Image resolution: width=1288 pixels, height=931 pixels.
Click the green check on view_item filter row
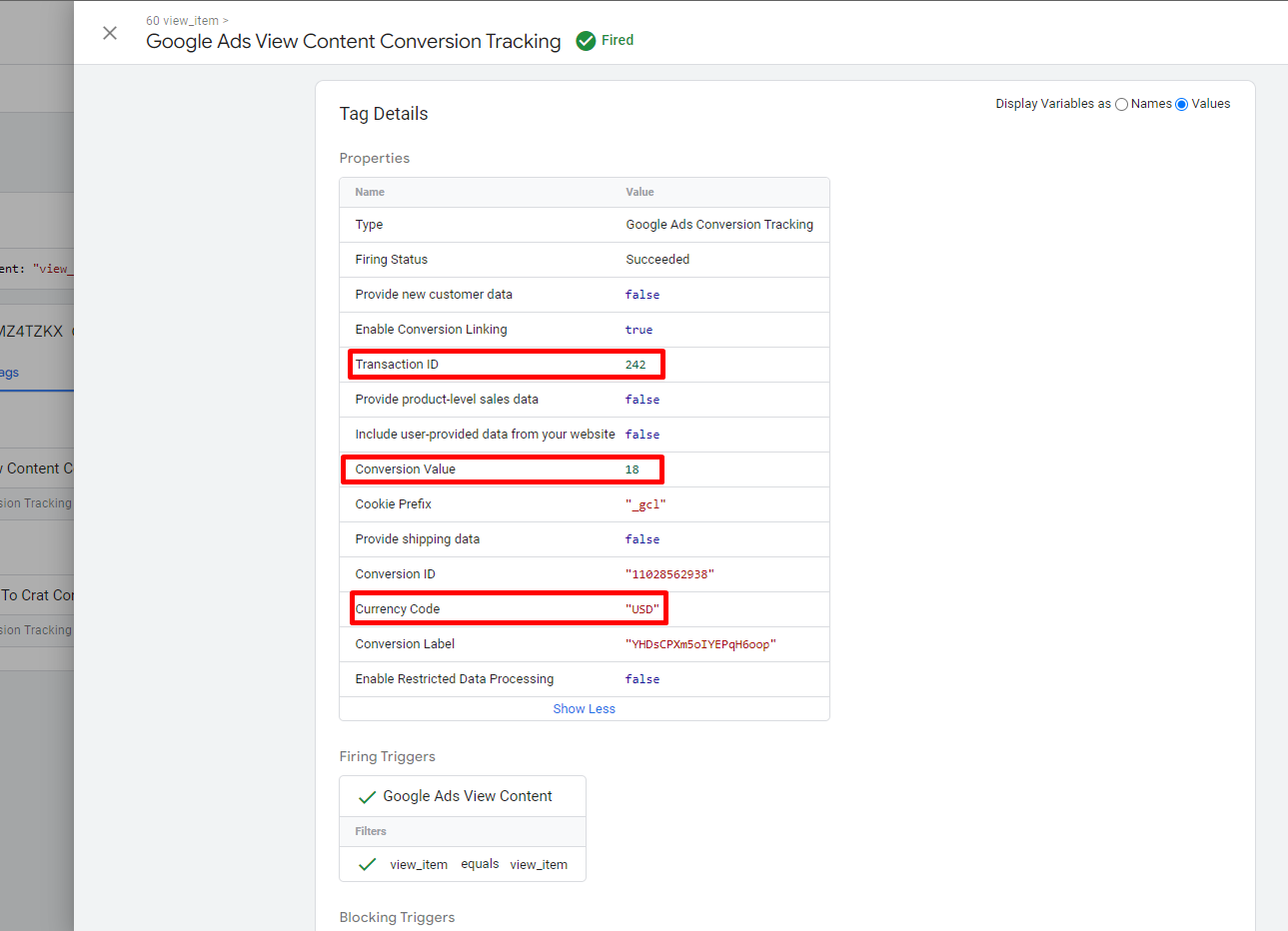[367, 863]
